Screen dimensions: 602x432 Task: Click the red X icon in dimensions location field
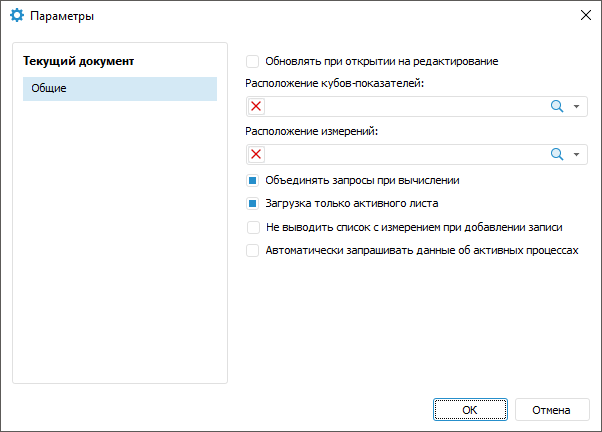coord(256,154)
